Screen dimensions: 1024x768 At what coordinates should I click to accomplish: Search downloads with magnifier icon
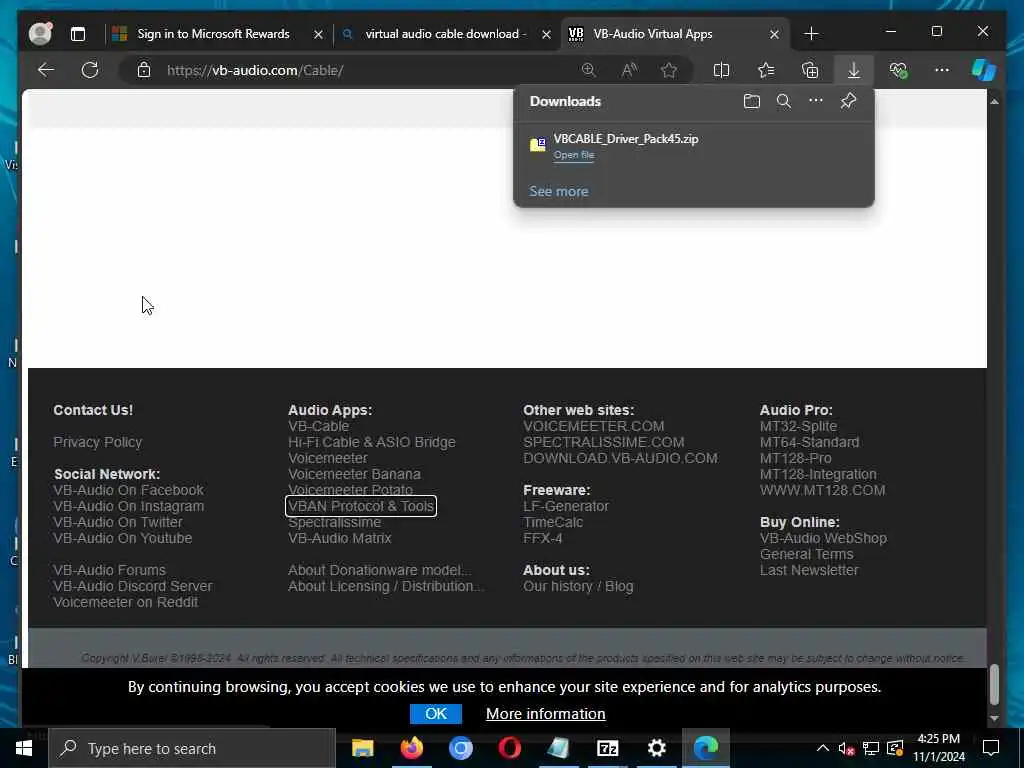pos(784,101)
